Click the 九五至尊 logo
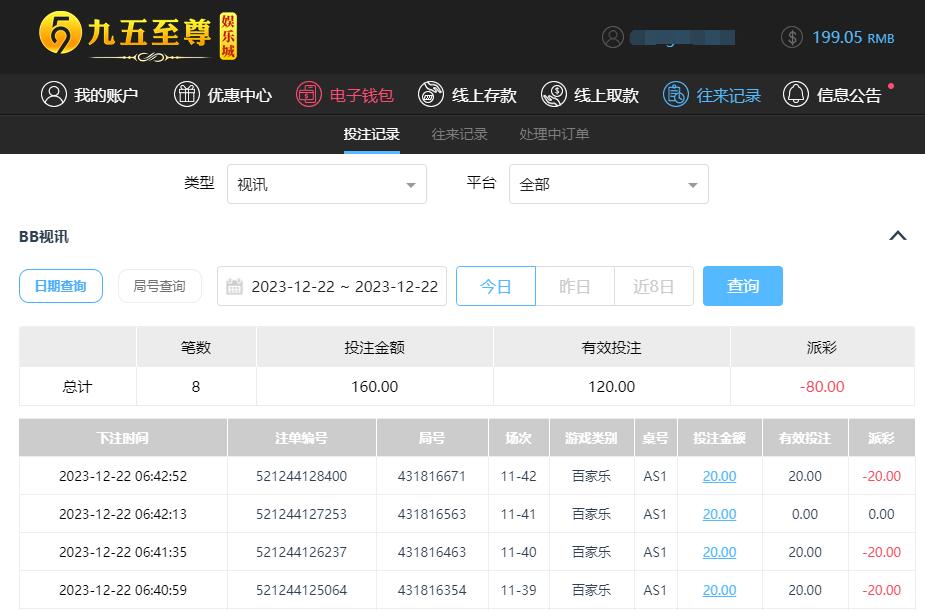The width and height of the screenshot is (925, 610). point(138,37)
